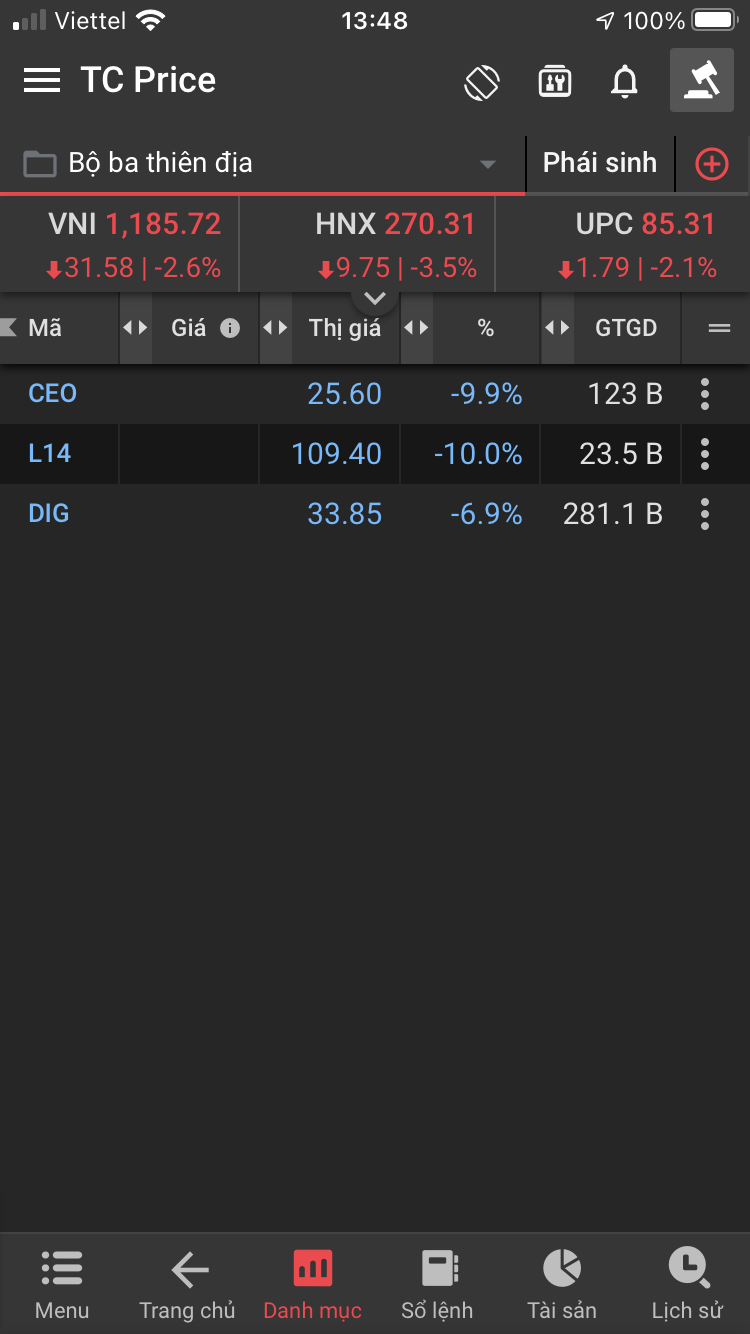The image size is (750, 1334).
Task: Switch to the Phái sinh tab
Action: 599,163
